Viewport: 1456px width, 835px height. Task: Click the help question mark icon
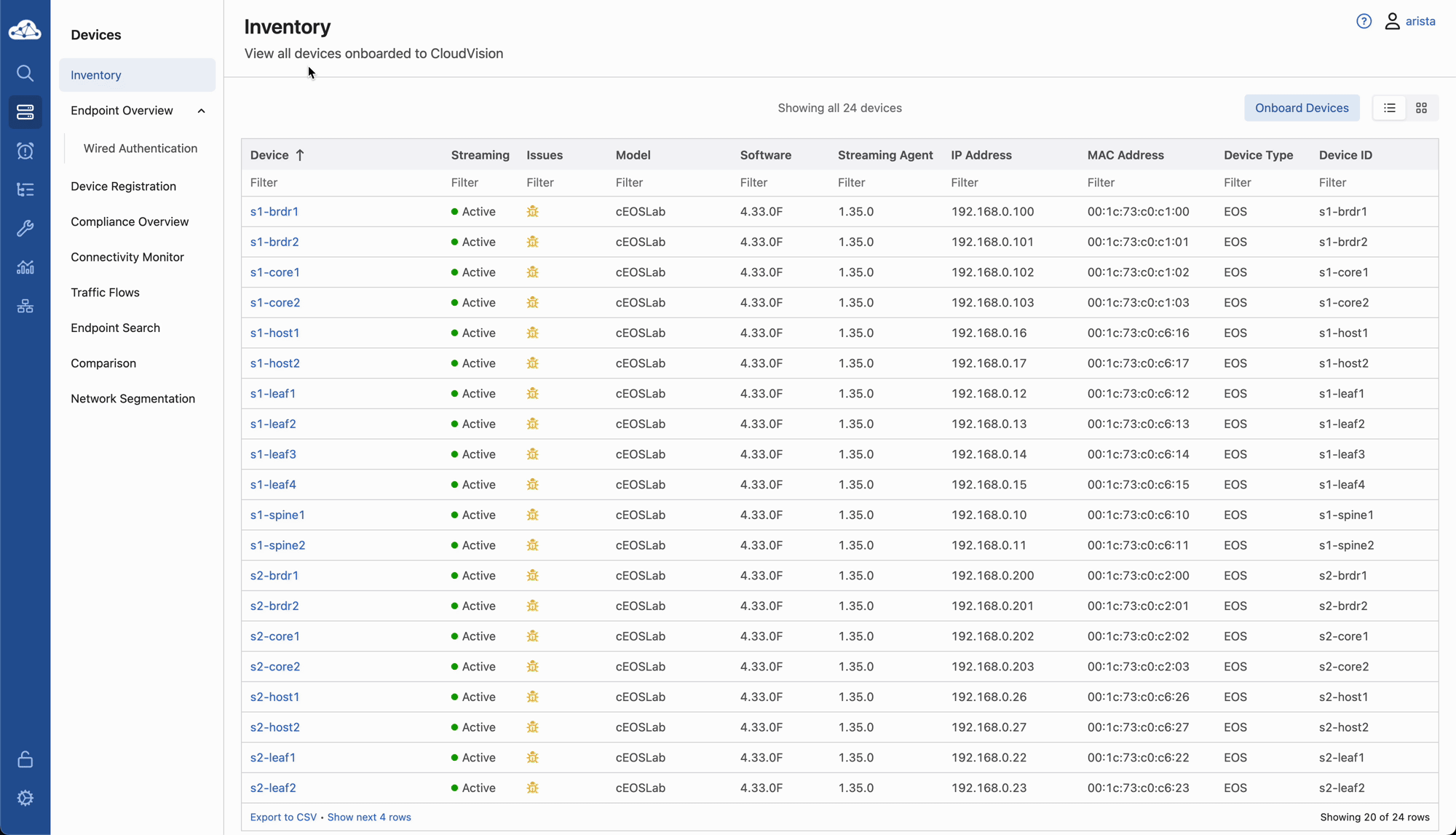pos(1364,21)
